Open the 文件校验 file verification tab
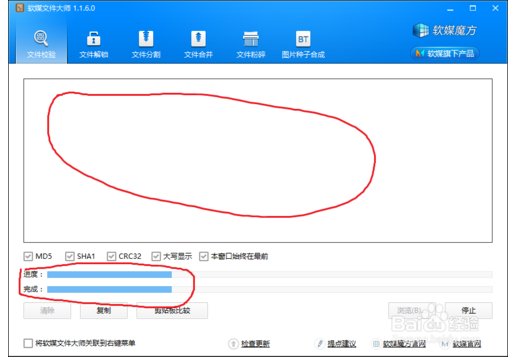The height and width of the screenshot is (362, 513). pyautogui.click(x=41, y=44)
